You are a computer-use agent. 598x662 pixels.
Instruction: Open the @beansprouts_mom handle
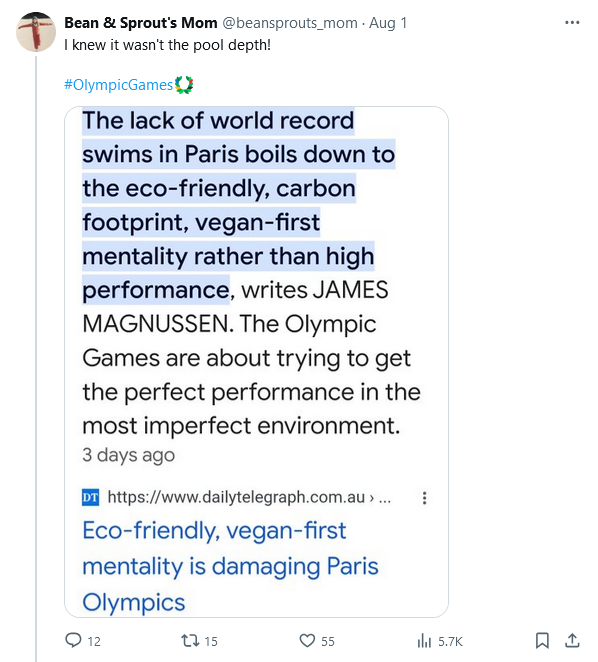pyautogui.click(x=290, y=23)
